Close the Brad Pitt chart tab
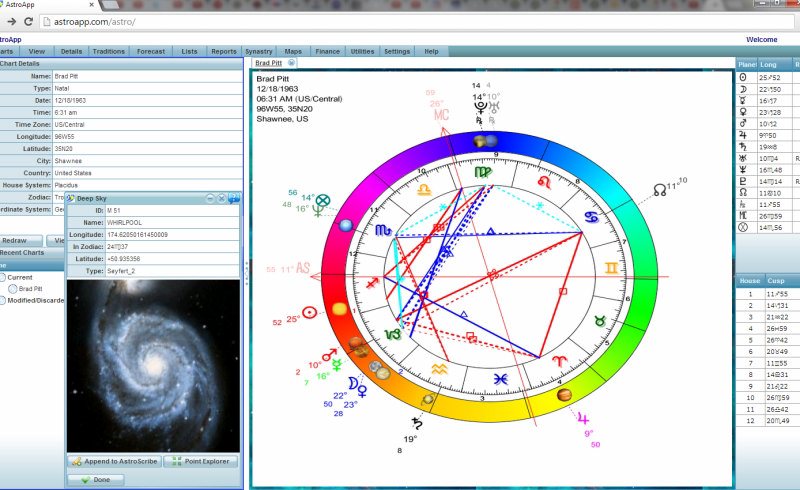Screen dimensions: 800x490 click(290, 62)
